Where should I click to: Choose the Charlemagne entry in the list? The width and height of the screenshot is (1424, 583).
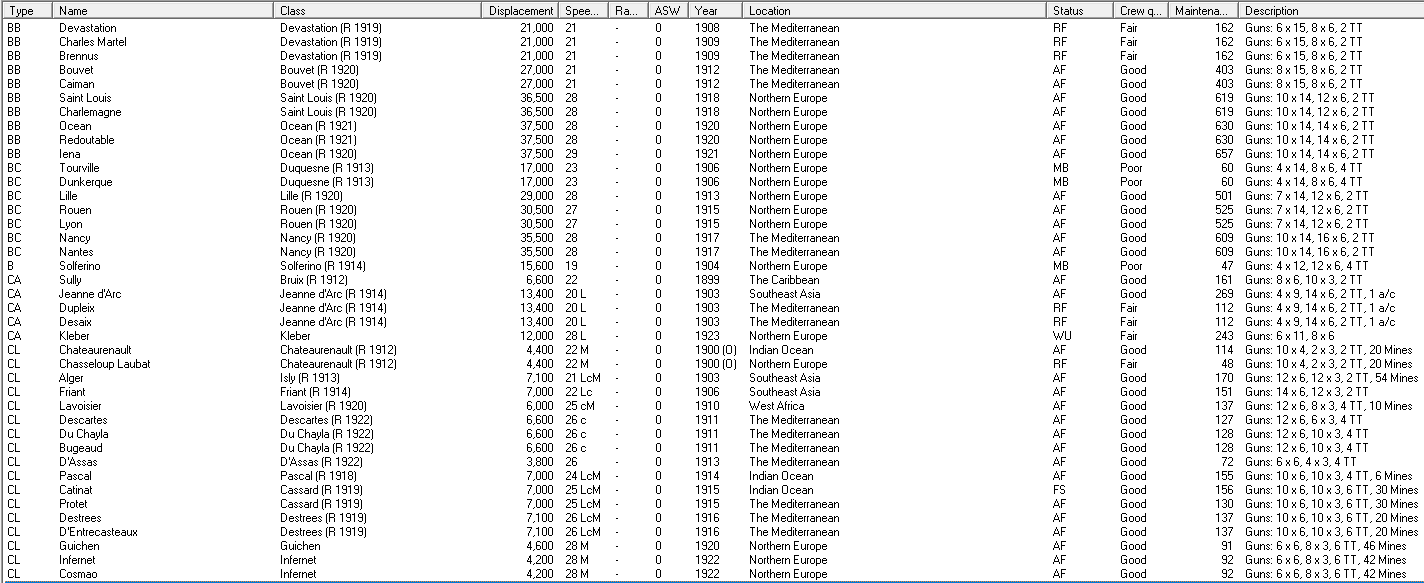pos(90,112)
